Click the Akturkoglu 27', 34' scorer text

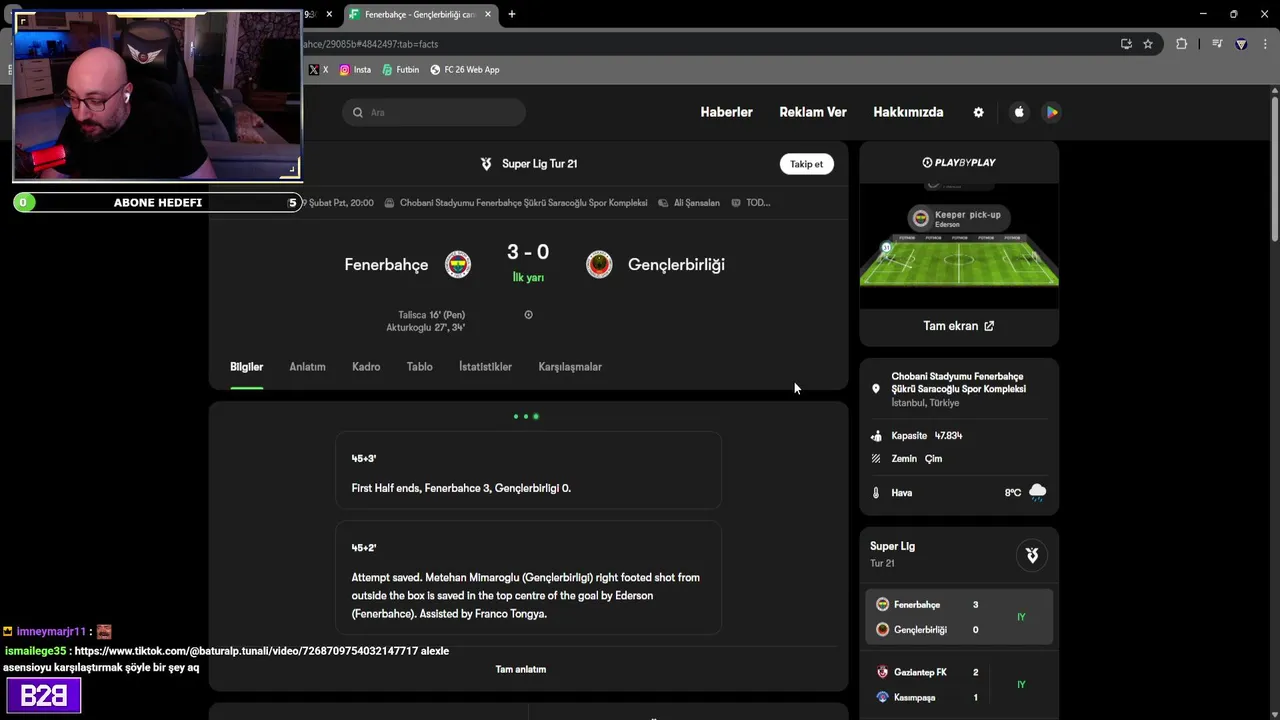point(425,328)
